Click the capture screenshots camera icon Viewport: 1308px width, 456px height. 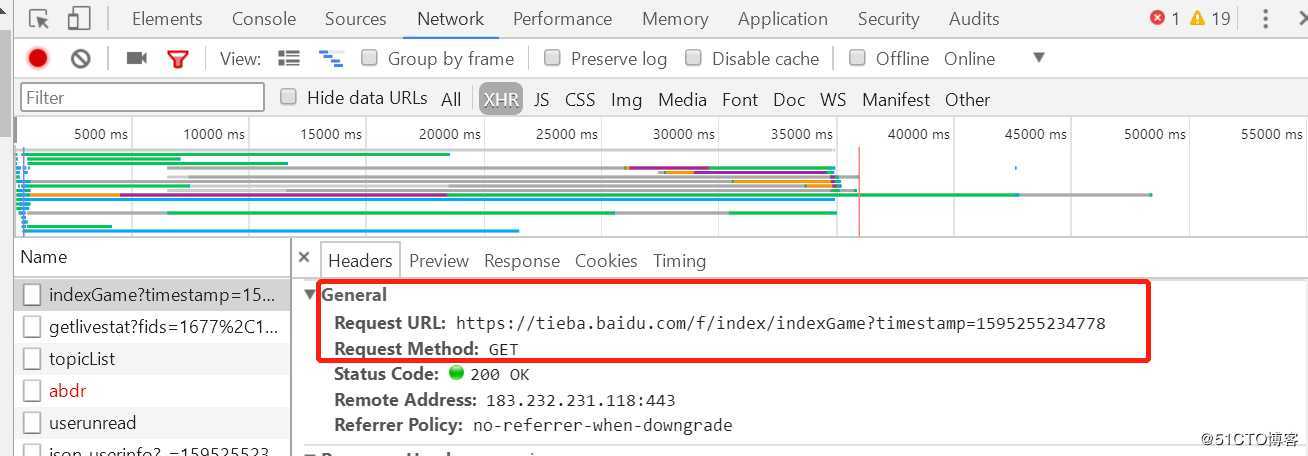[137, 59]
